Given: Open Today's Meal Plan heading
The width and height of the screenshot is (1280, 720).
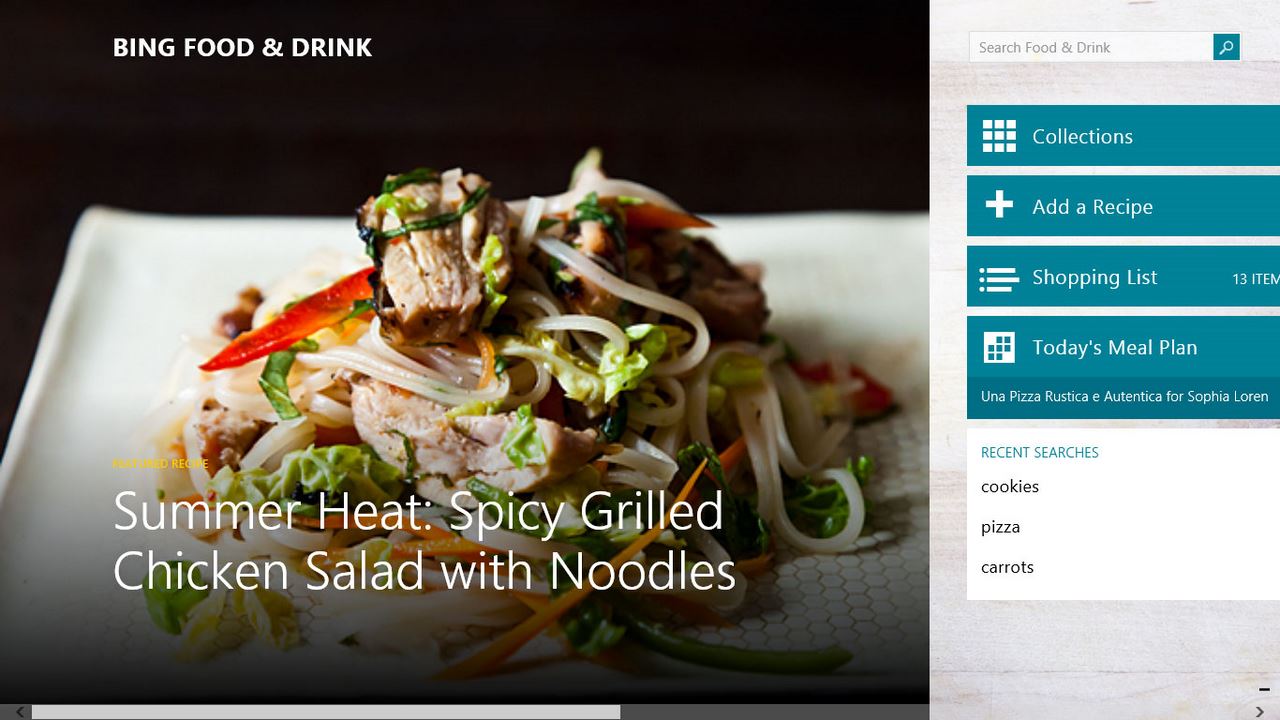Looking at the screenshot, I should pos(1114,348).
